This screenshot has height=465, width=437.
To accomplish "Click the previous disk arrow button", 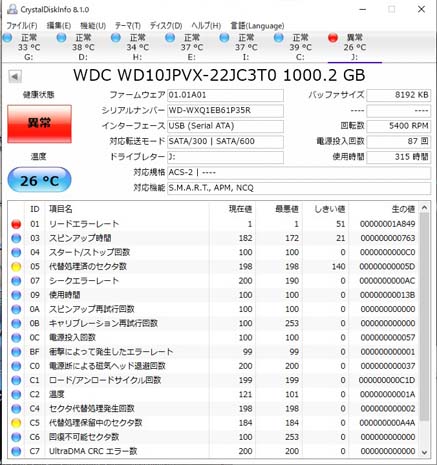I will pos(15,77).
